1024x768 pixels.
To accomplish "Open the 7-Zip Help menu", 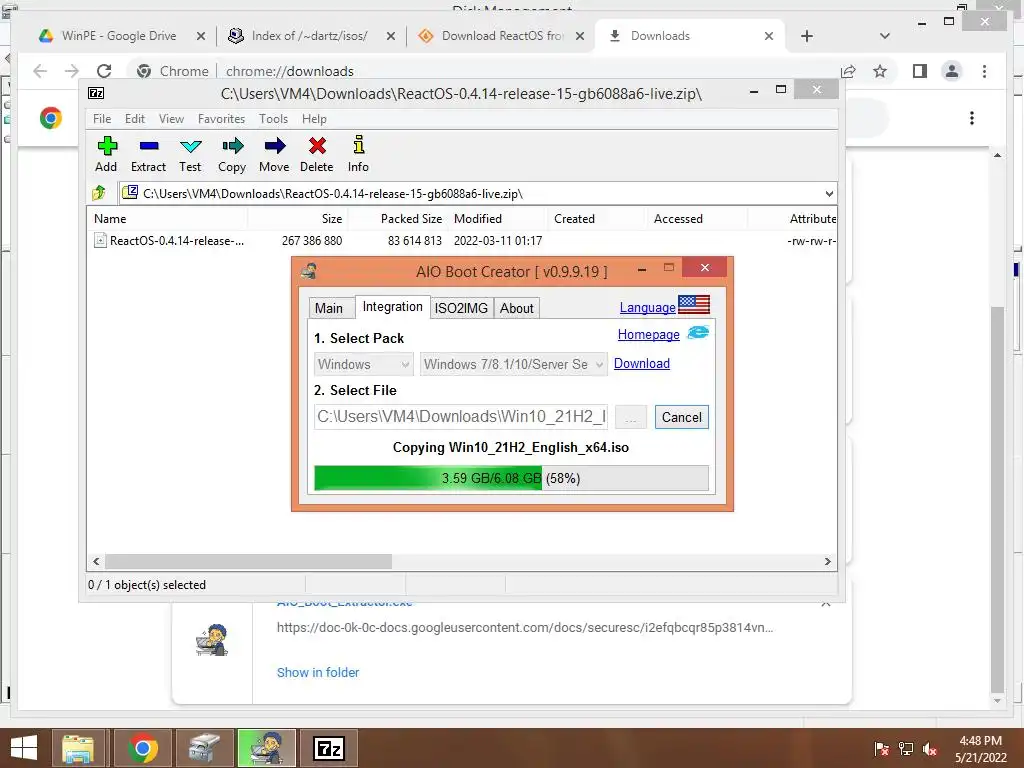I will 314,119.
